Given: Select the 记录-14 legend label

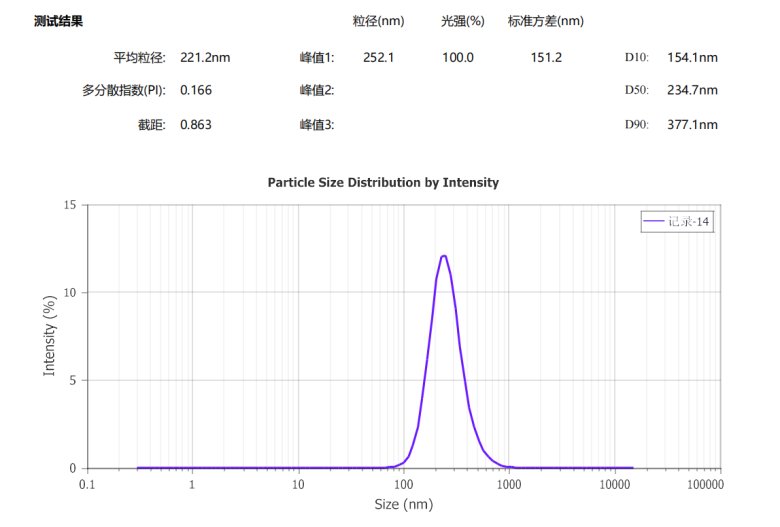Looking at the screenshot, I should coord(689,223).
